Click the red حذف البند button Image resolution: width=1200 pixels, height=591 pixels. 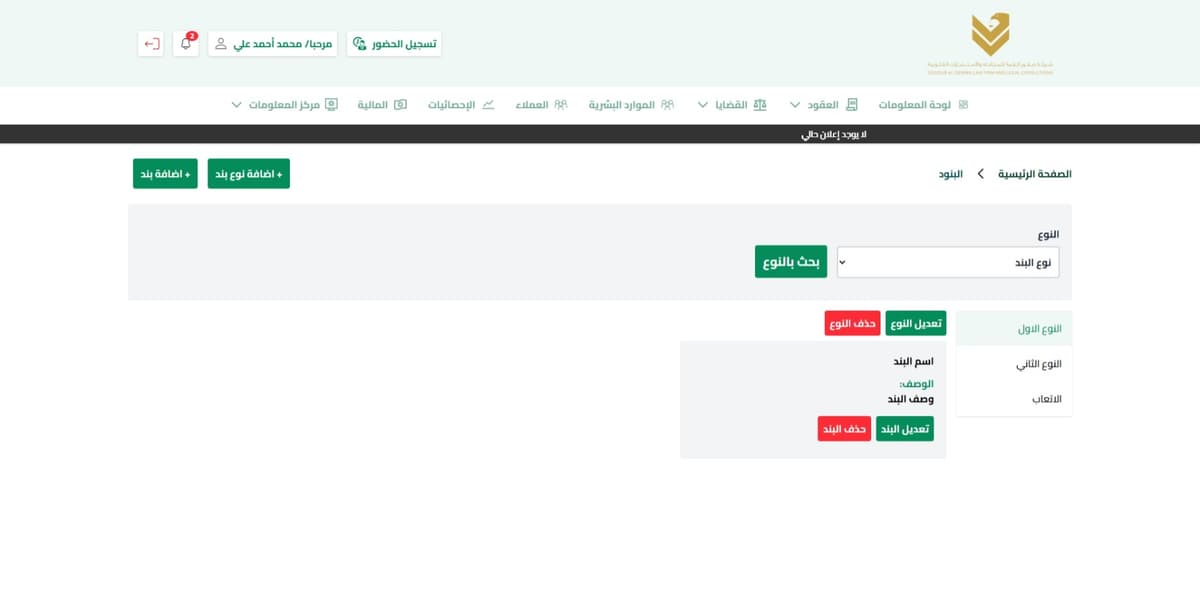(x=844, y=429)
